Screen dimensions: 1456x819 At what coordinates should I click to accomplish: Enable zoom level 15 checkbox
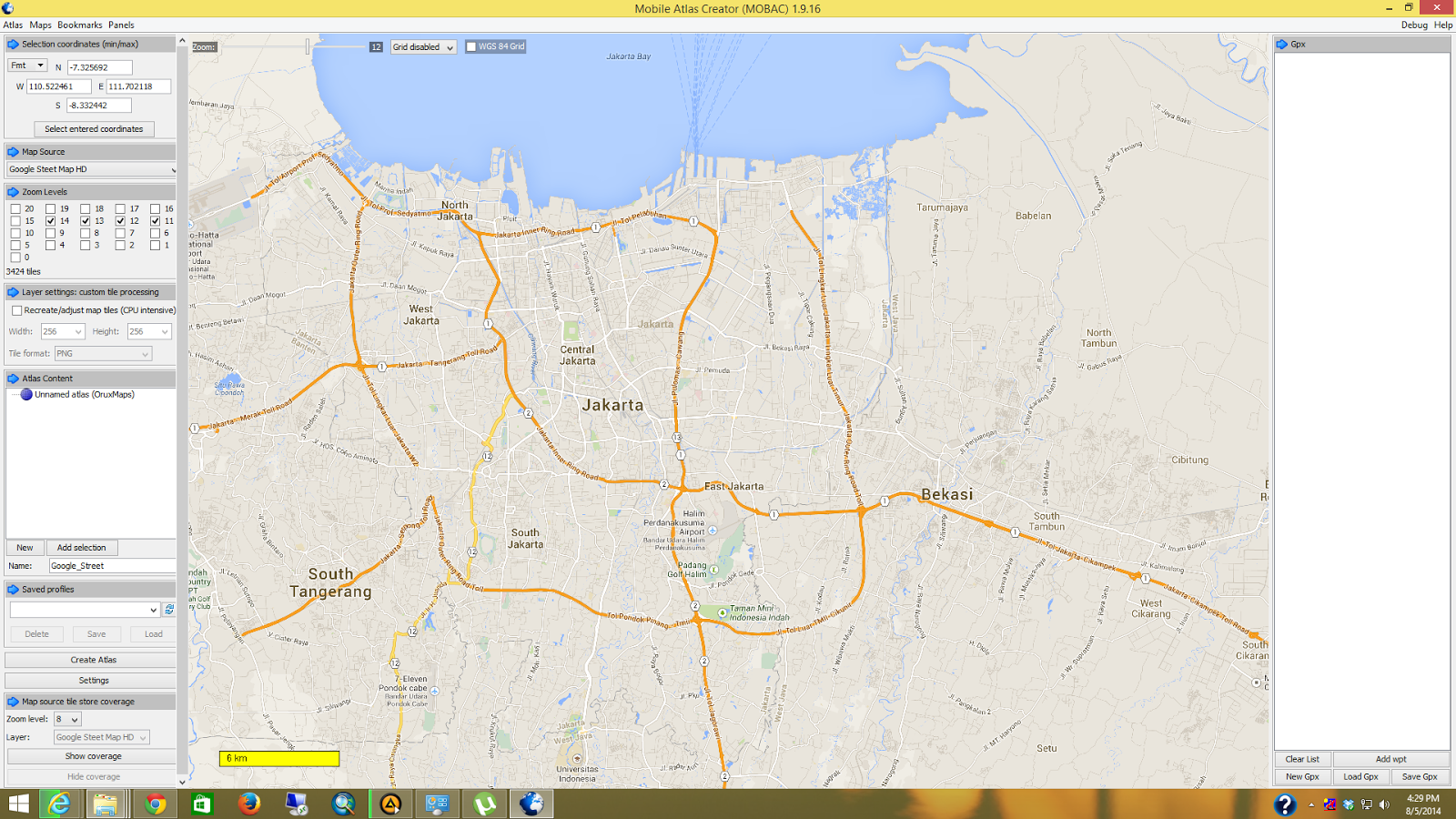coord(16,220)
